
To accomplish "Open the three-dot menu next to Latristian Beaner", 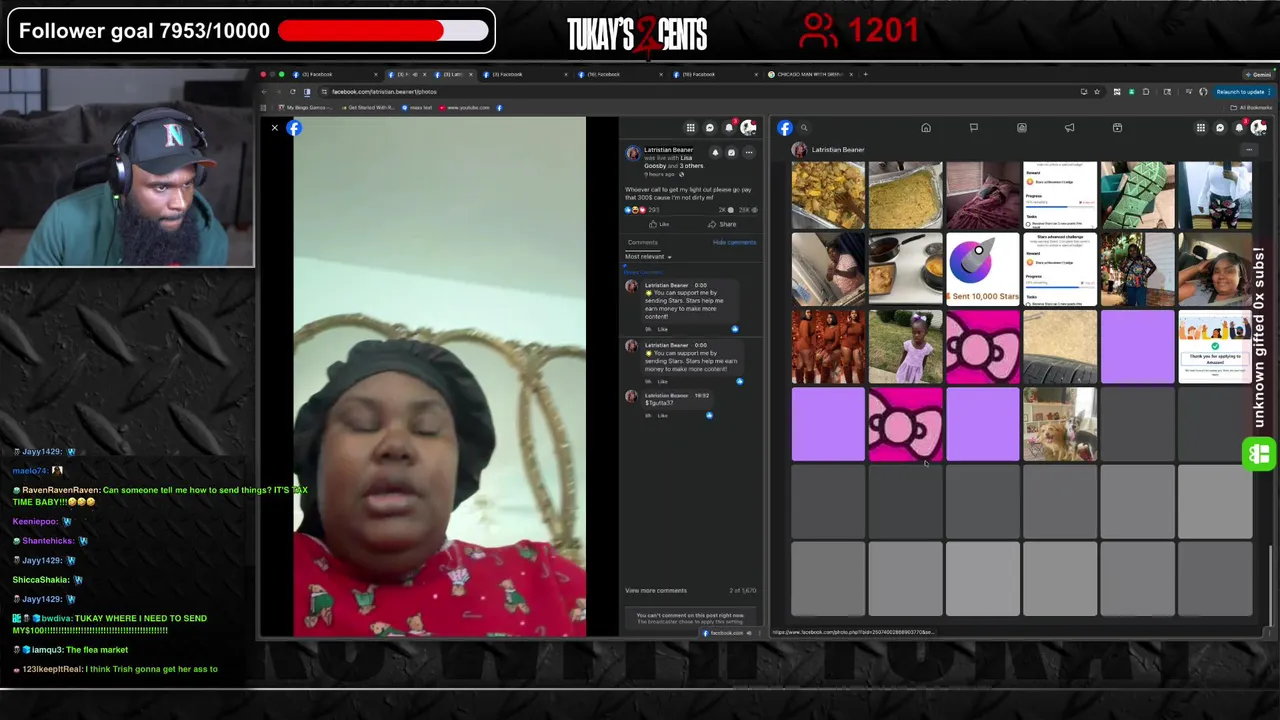I will pos(1249,150).
